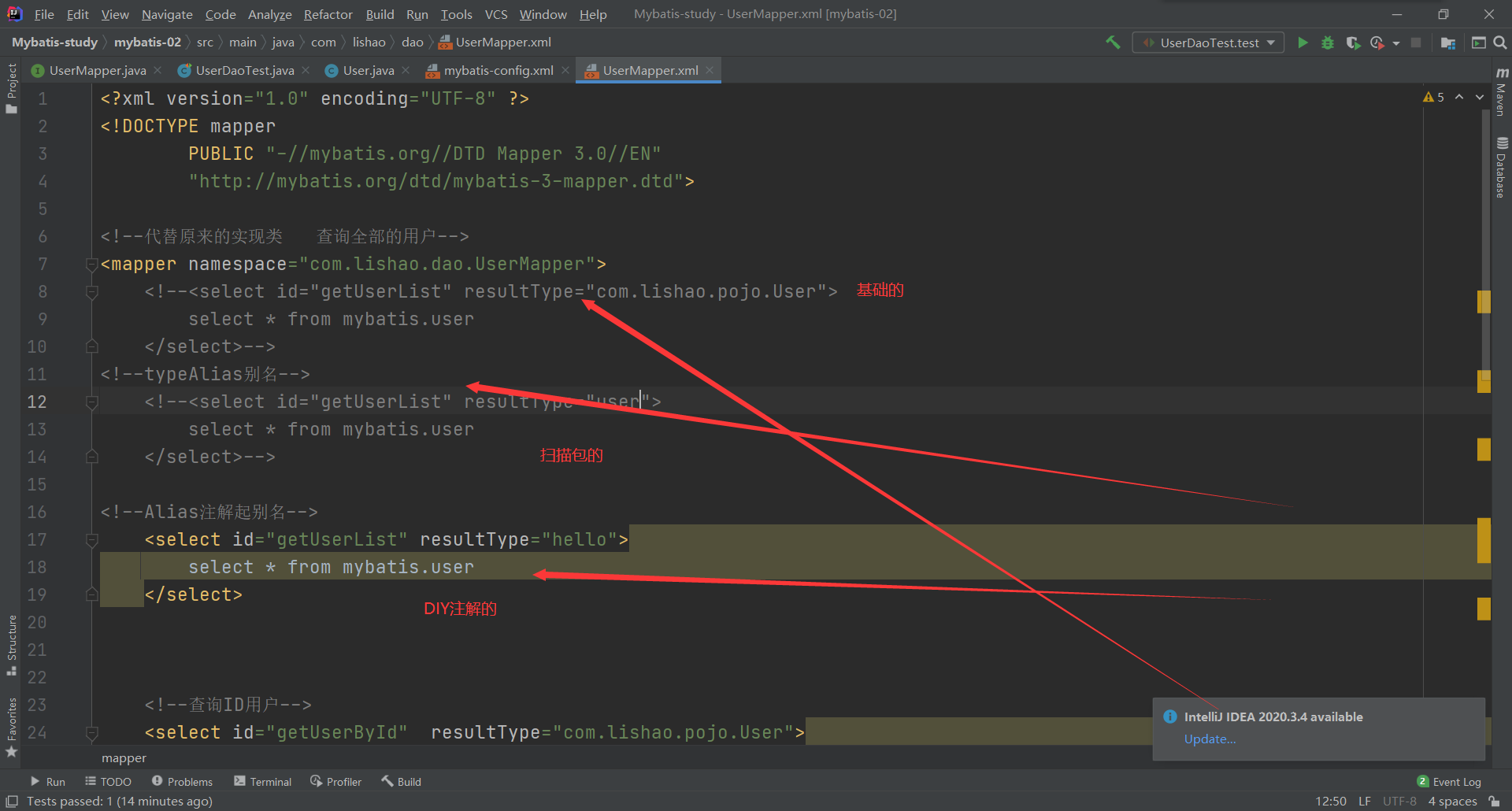Click the Stop square icon in the toolbar
Viewport: 1512px width, 811px height.
1416,43
